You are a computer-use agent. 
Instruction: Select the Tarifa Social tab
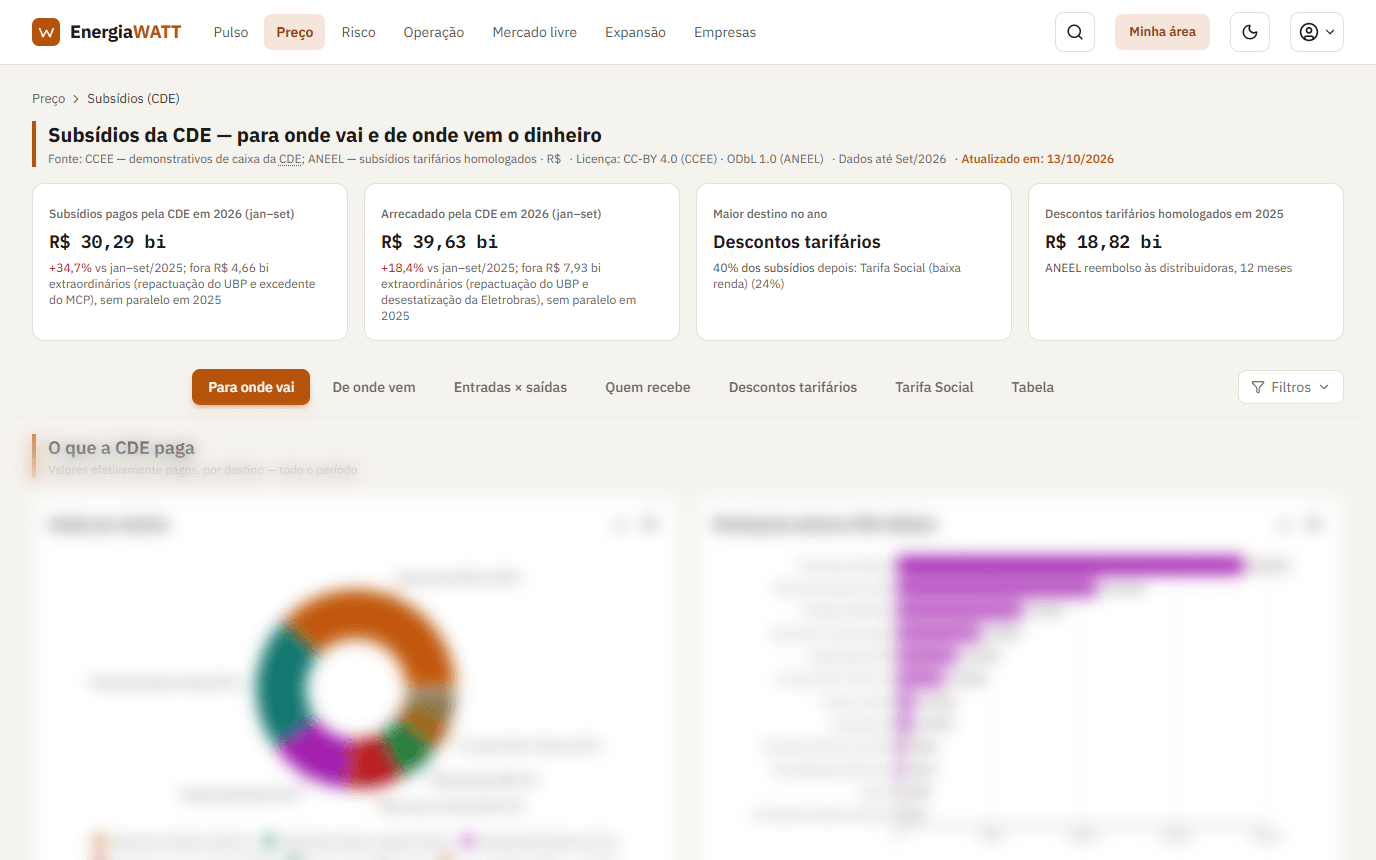tap(934, 387)
